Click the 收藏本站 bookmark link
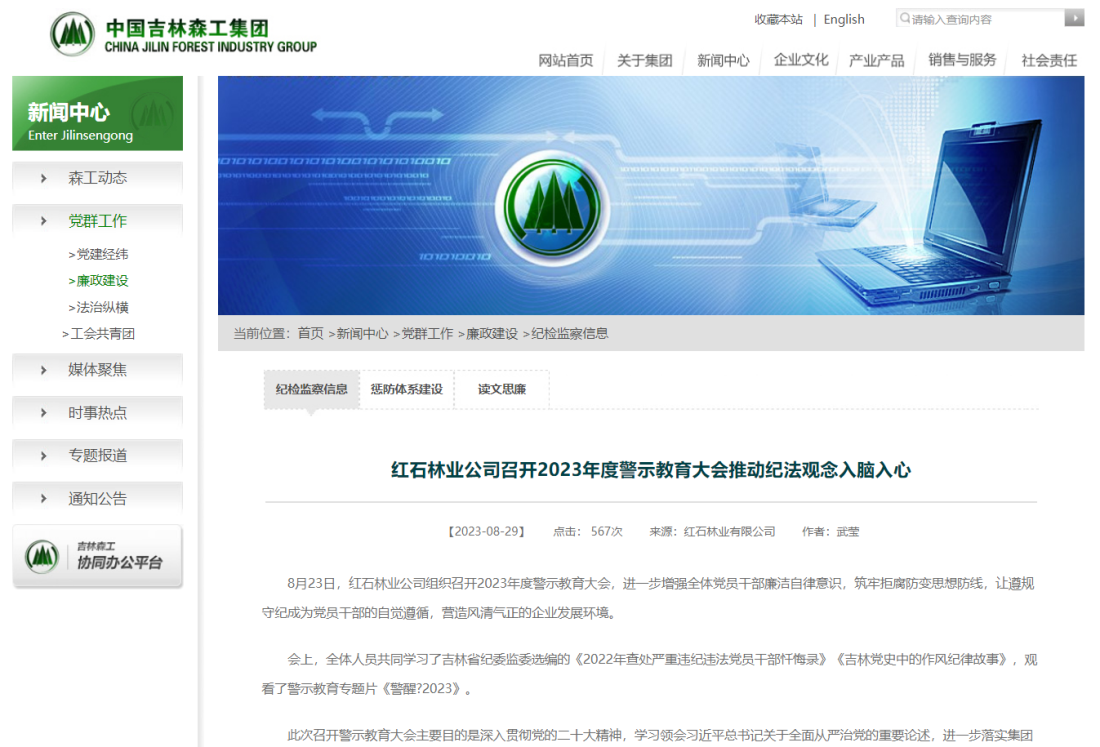The height and width of the screenshot is (747, 1100). [778, 19]
